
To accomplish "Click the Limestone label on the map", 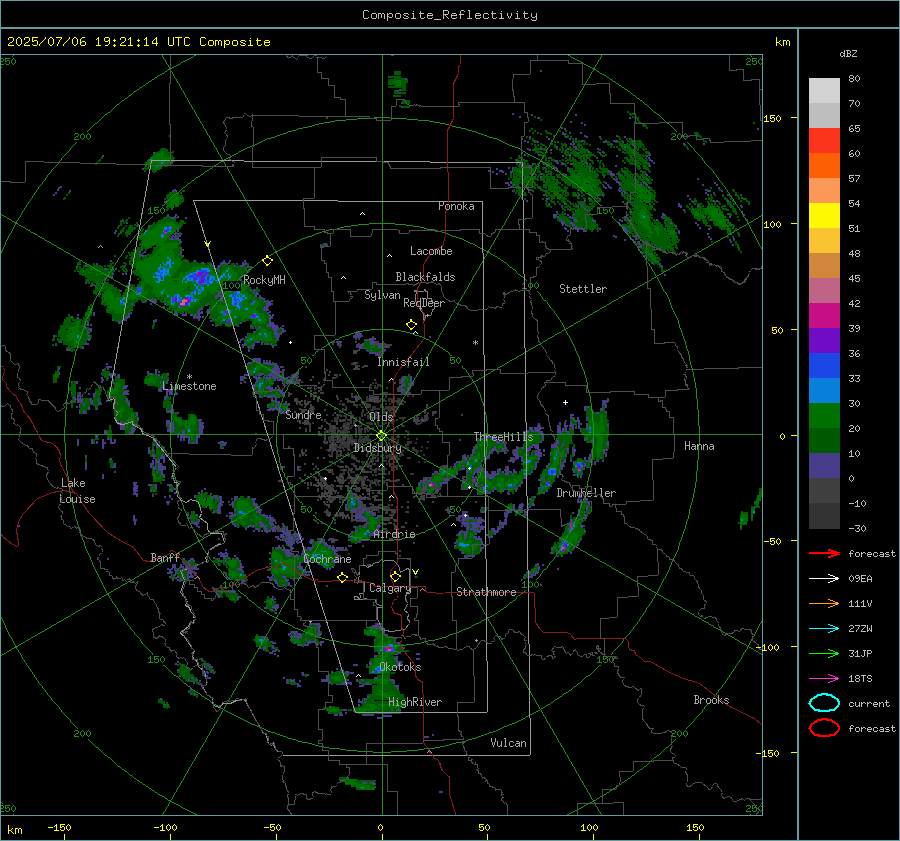I will pyautogui.click(x=189, y=386).
